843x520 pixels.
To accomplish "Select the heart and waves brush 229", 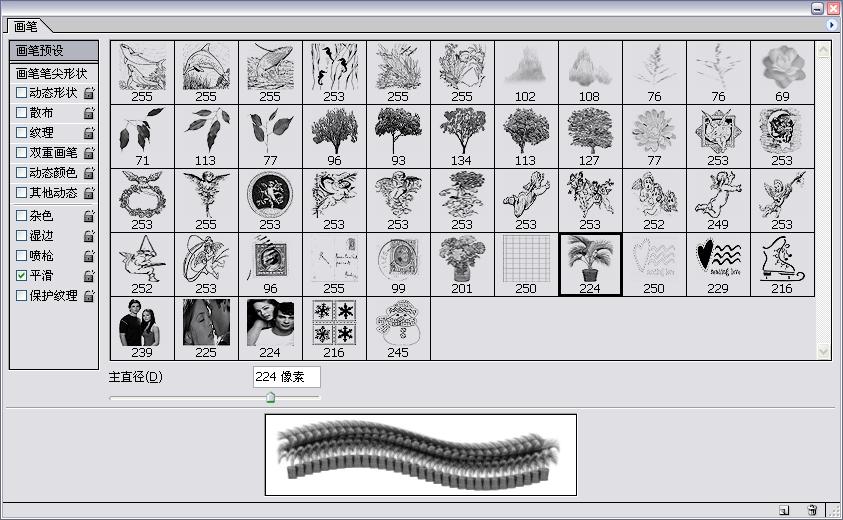I will coord(718,265).
